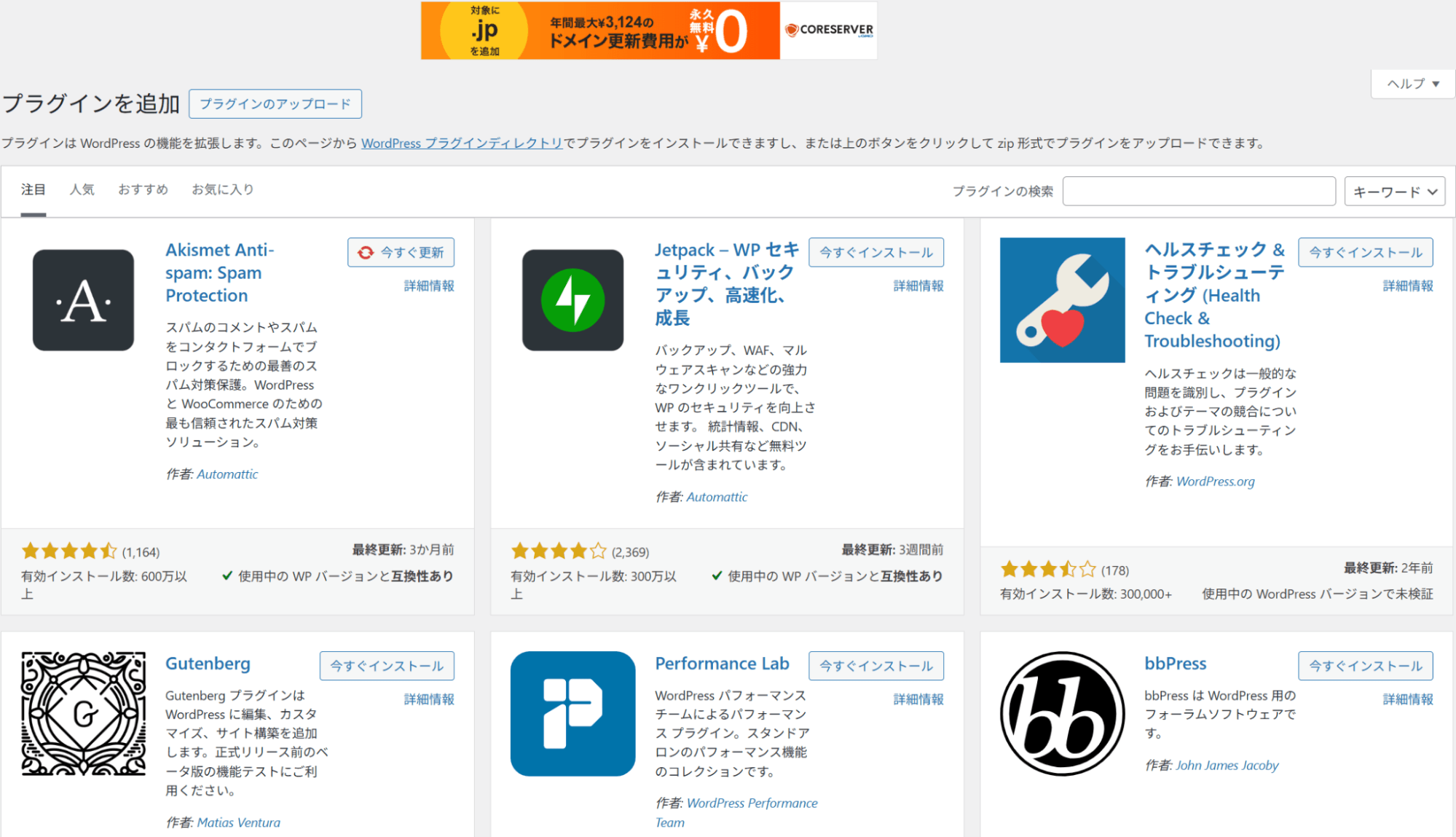Click the Gutenberg plugin logo icon
The height and width of the screenshot is (837, 1456).
click(x=82, y=714)
